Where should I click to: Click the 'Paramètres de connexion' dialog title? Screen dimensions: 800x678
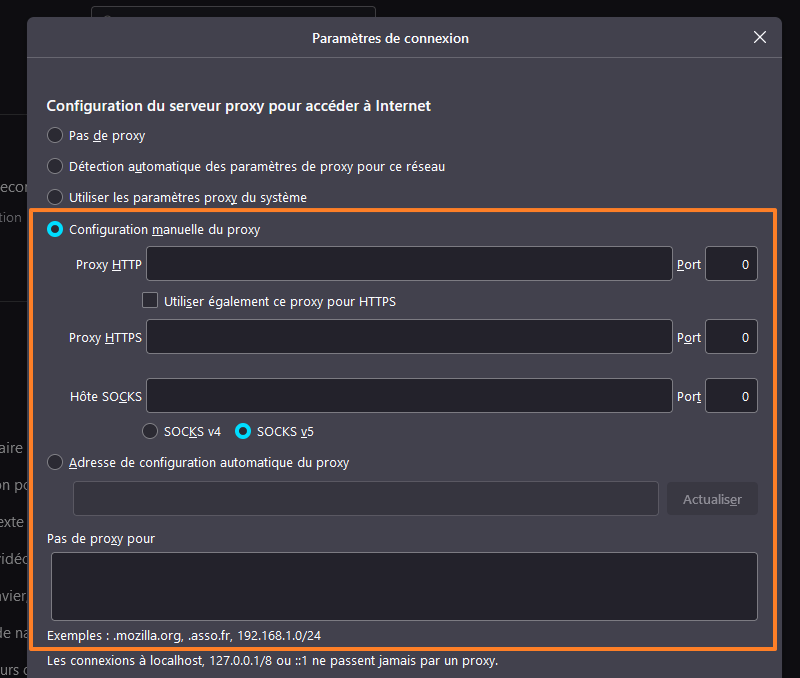[390, 38]
